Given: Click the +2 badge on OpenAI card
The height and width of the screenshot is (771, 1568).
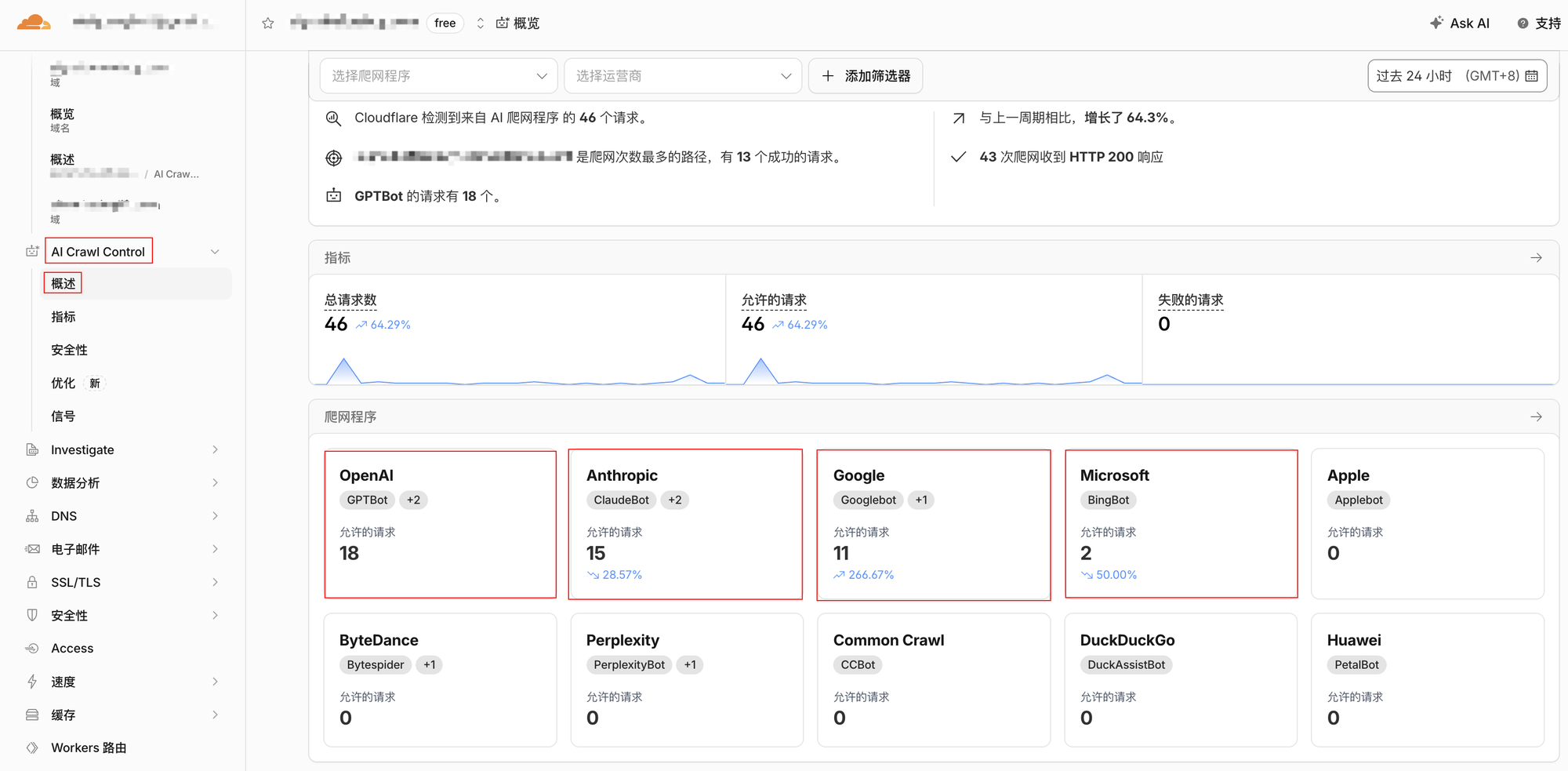Looking at the screenshot, I should 413,500.
